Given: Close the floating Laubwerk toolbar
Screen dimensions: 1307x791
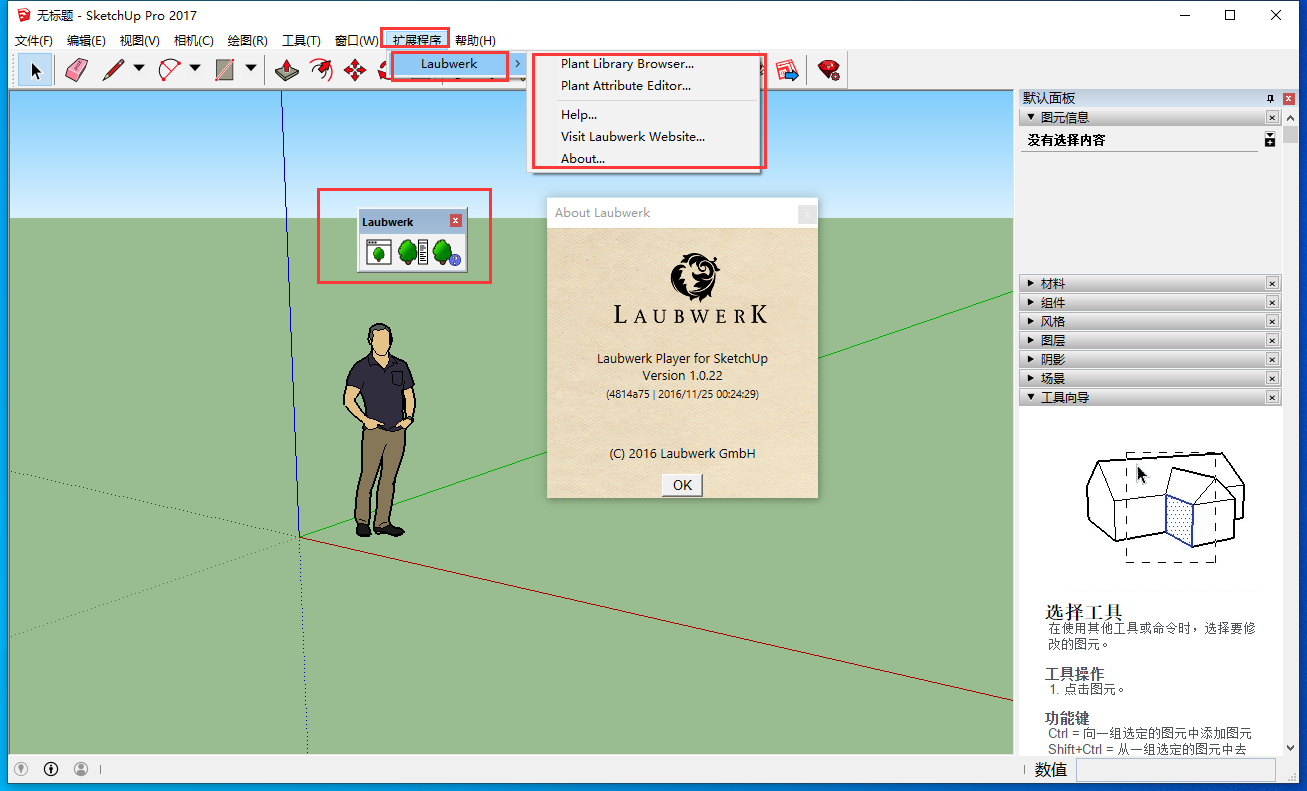Looking at the screenshot, I should pos(456,221).
